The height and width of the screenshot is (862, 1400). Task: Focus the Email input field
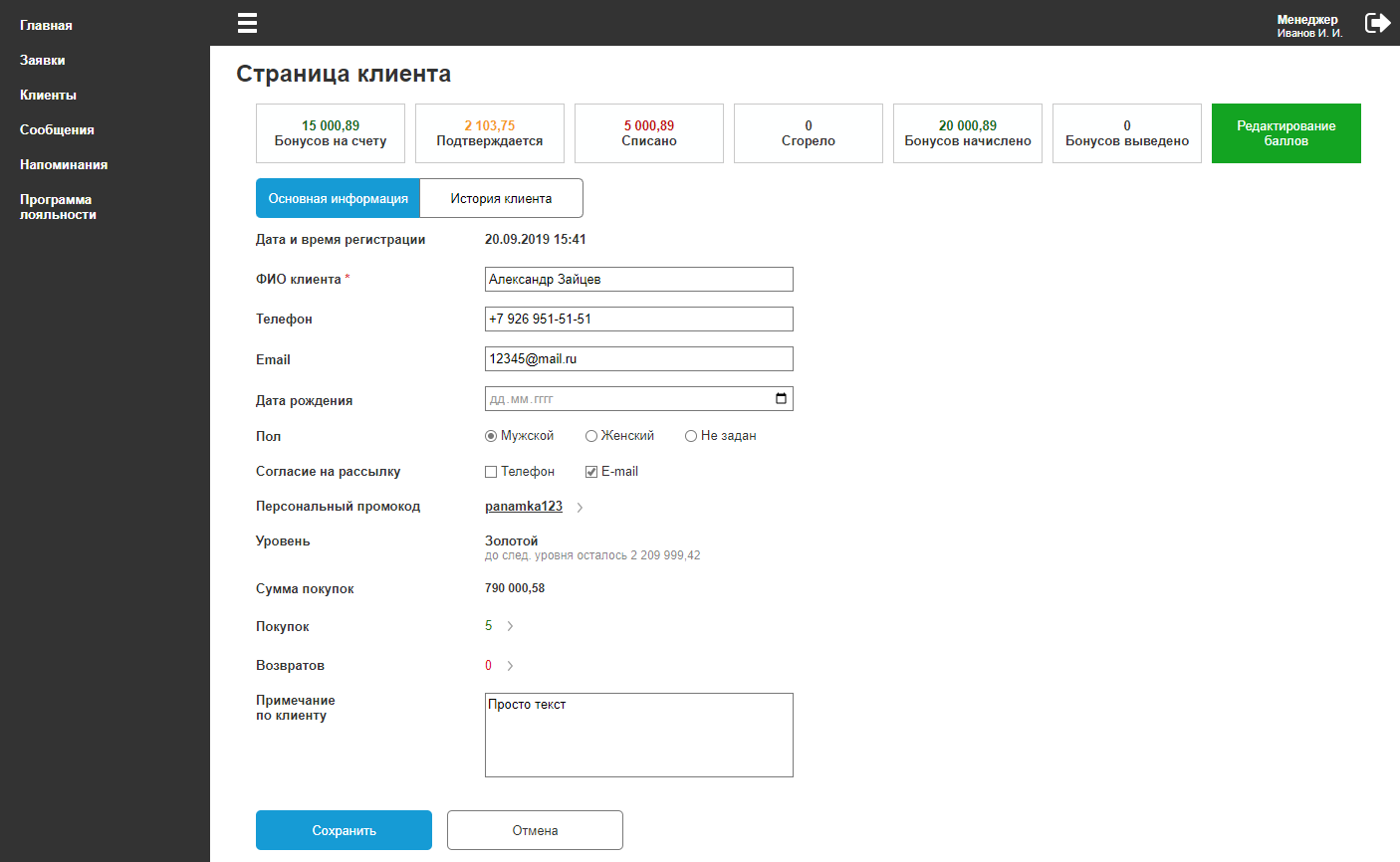click(x=639, y=359)
